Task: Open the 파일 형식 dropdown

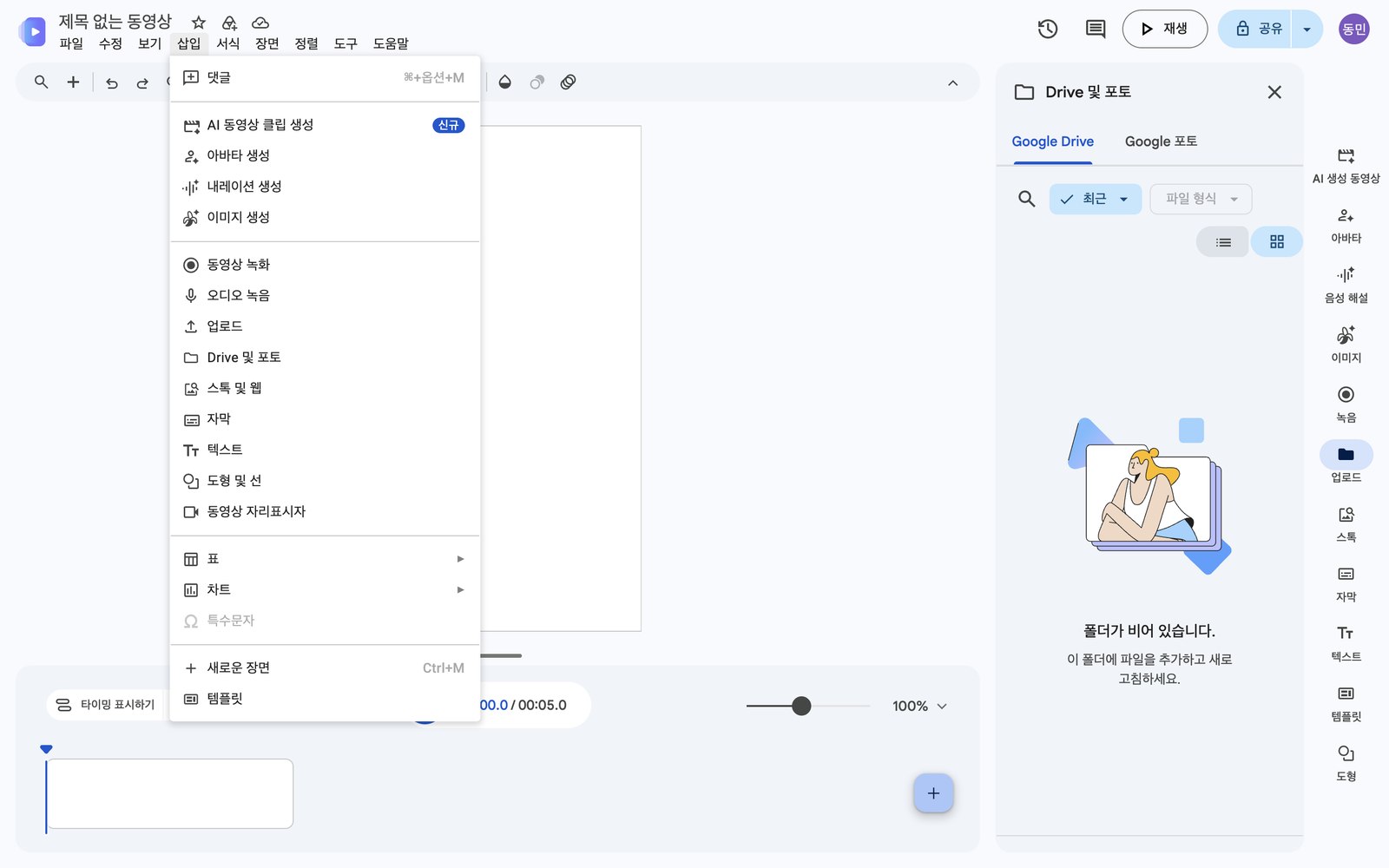Action: pyautogui.click(x=1201, y=199)
